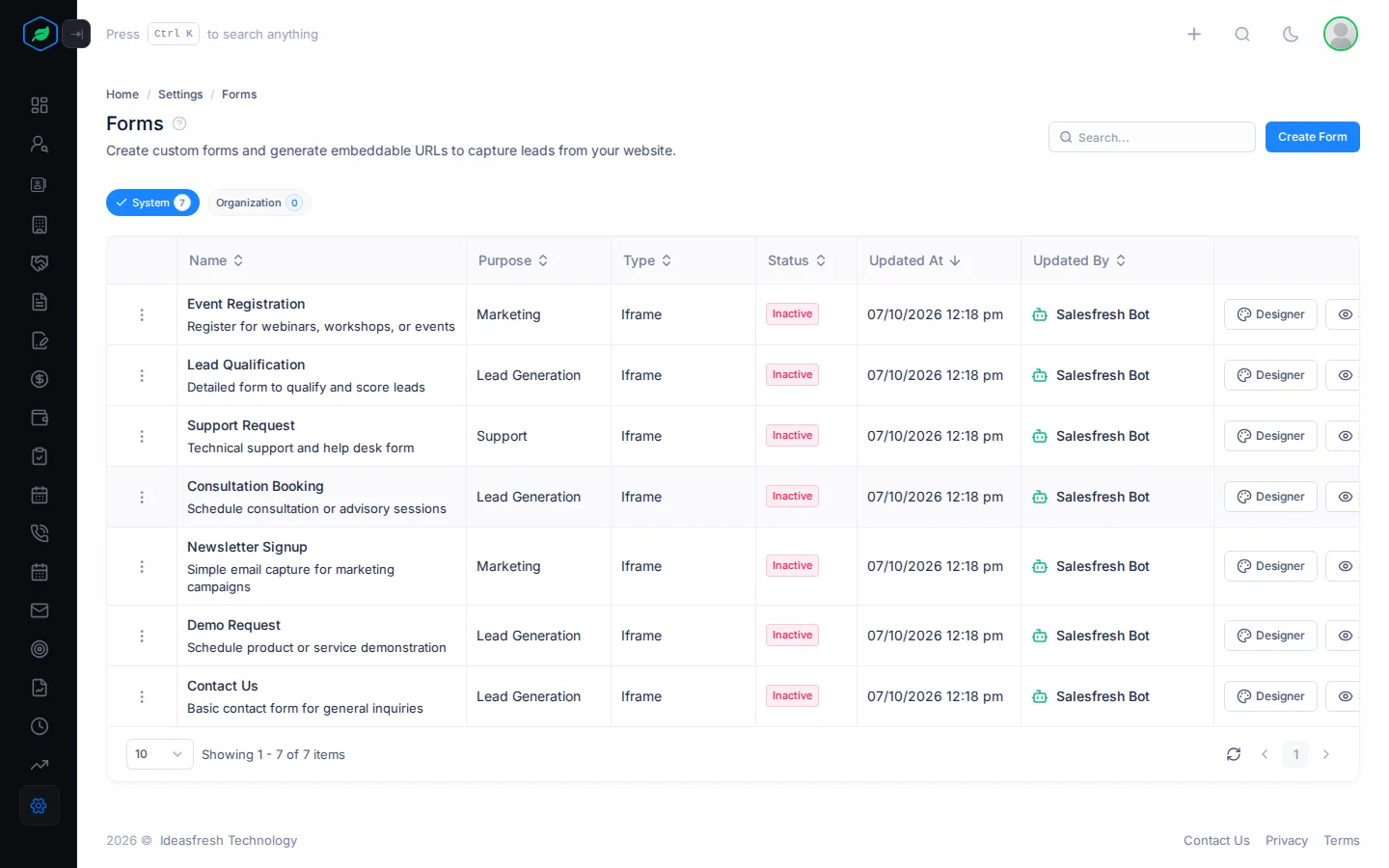
Task: Click the wallet icon in sidebar
Action: click(x=40, y=418)
